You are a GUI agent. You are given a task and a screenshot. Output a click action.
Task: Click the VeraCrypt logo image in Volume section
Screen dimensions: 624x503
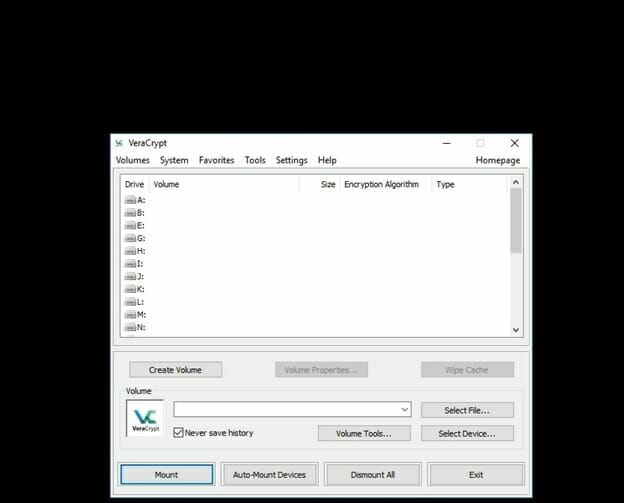(145, 418)
